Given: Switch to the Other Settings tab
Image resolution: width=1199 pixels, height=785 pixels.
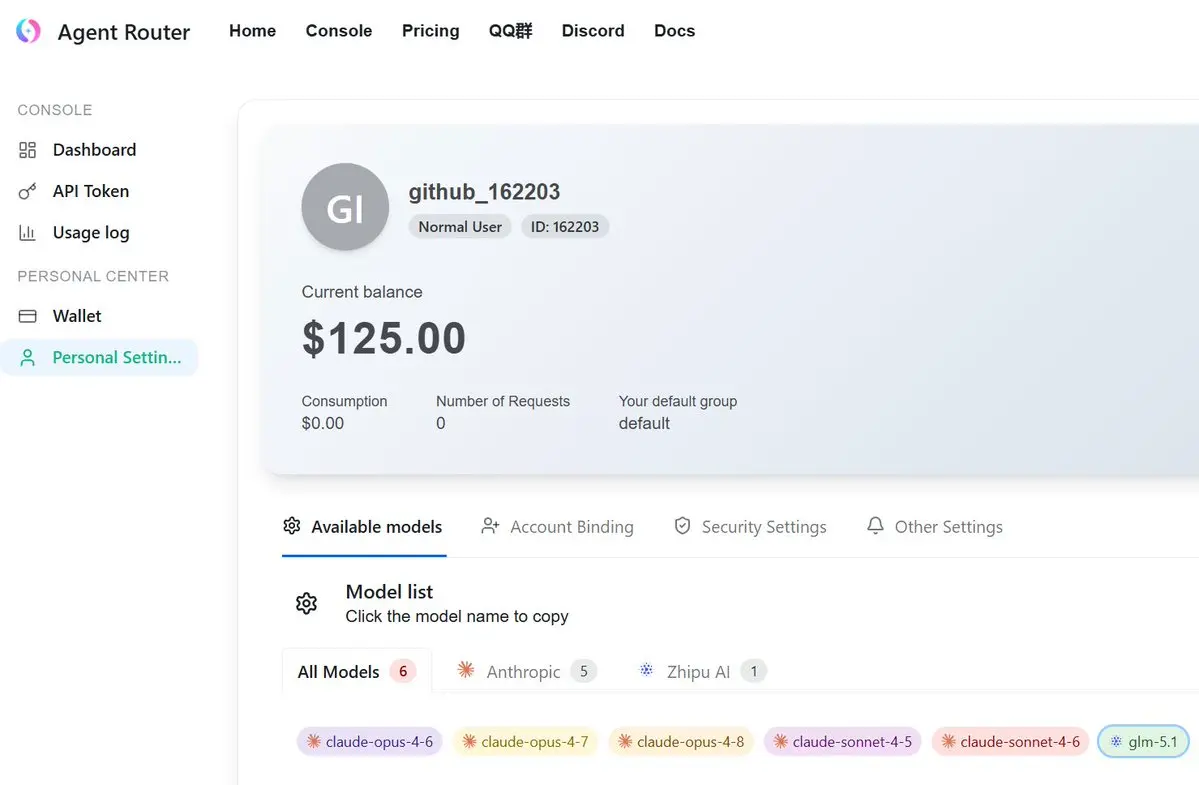Looking at the screenshot, I should 934,527.
